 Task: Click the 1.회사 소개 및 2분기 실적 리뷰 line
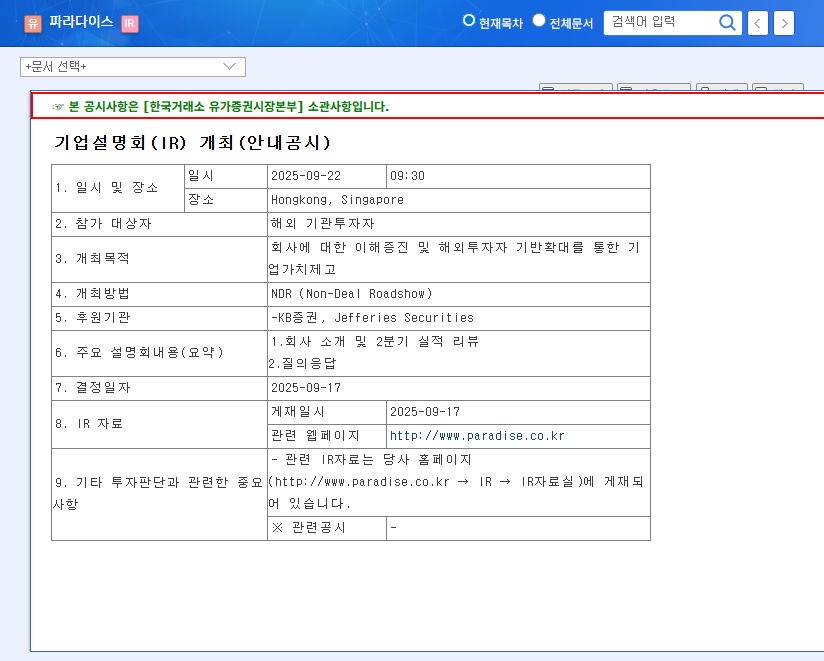(375, 342)
